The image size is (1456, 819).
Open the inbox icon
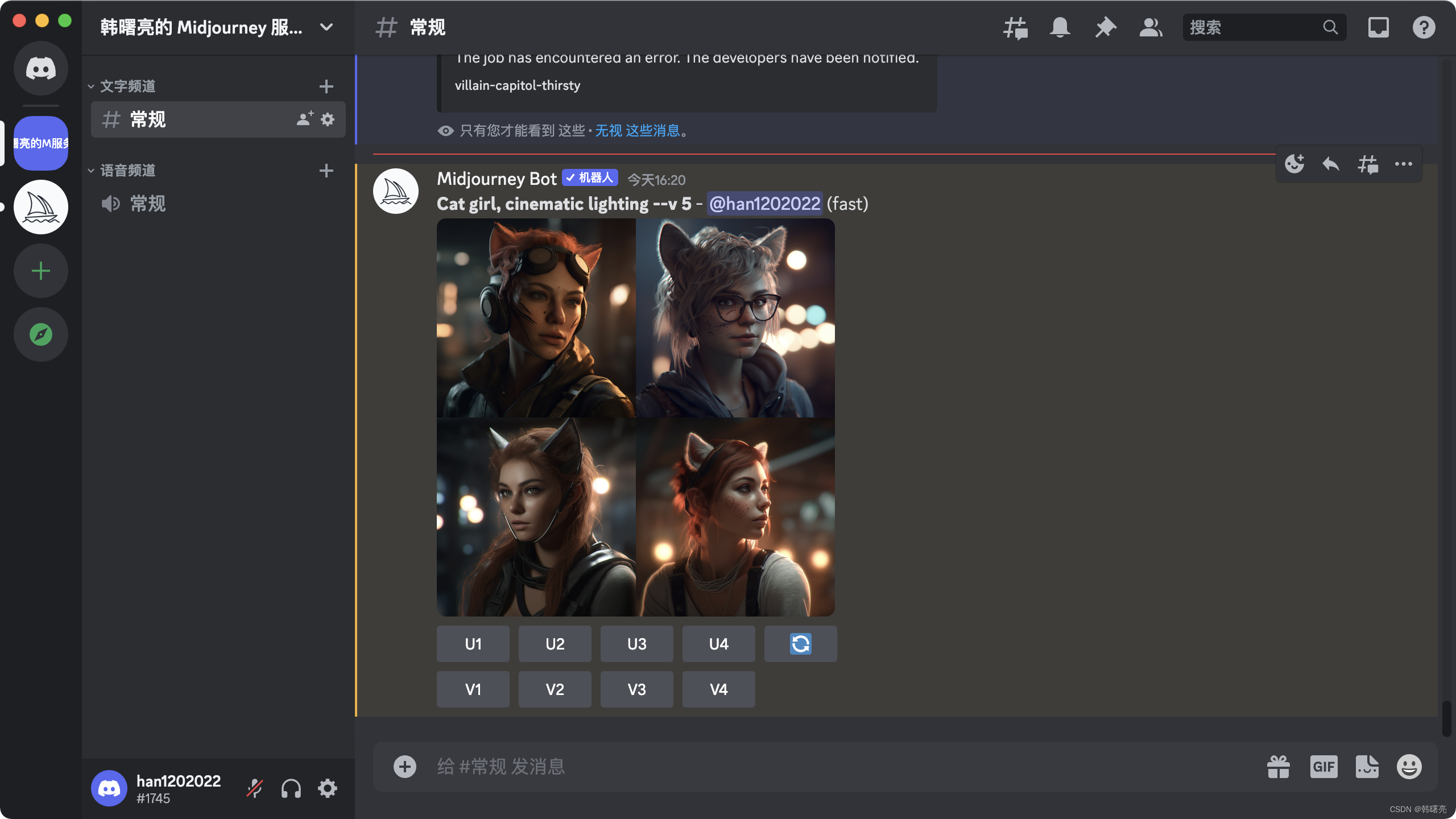click(1379, 27)
